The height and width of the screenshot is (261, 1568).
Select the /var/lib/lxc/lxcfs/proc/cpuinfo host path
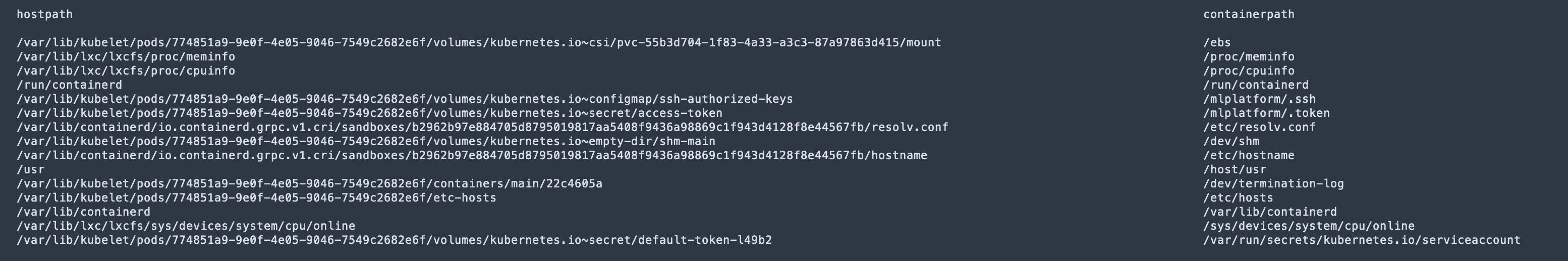(126, 71)
